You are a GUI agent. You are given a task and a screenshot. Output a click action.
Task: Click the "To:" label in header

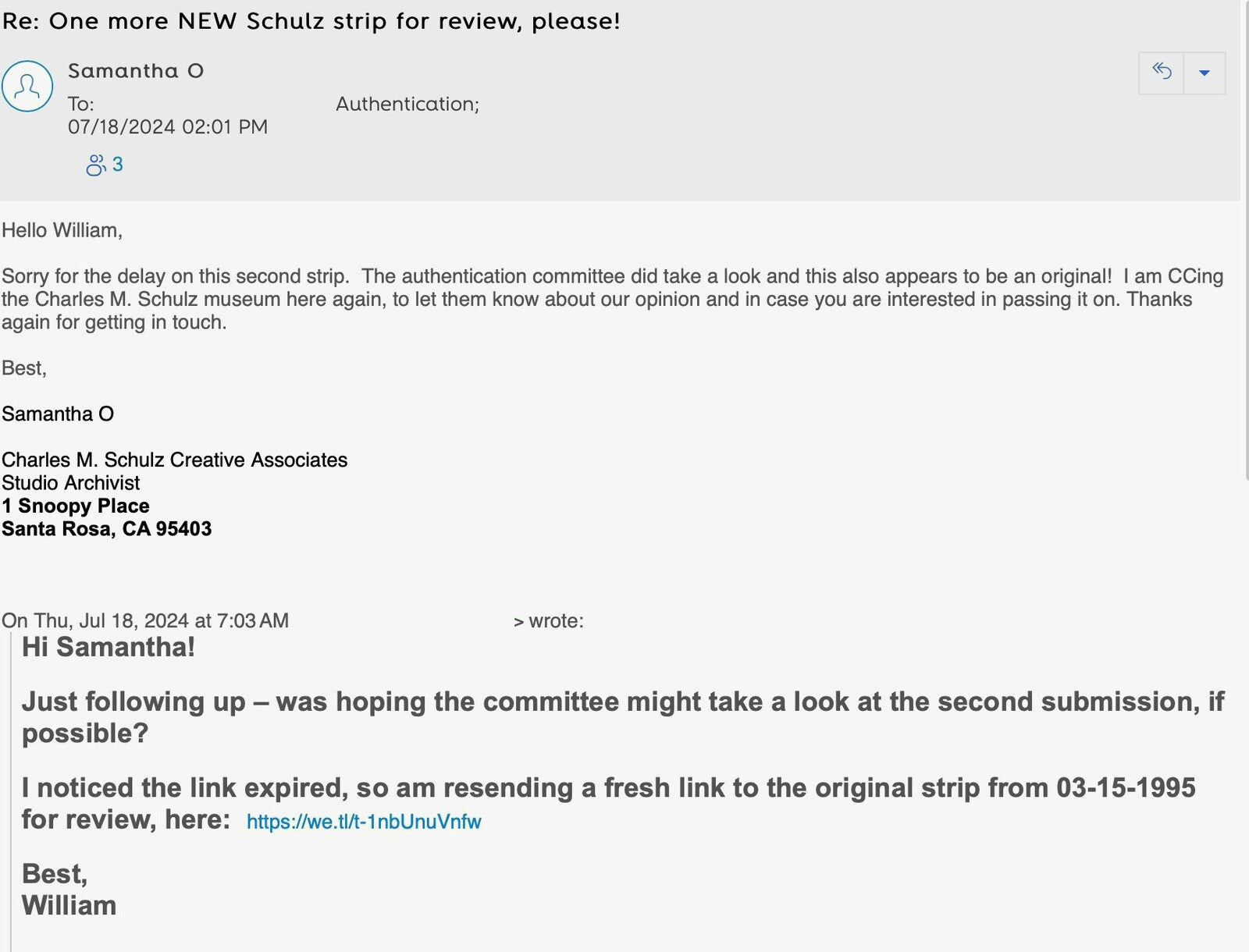(80, 104)
